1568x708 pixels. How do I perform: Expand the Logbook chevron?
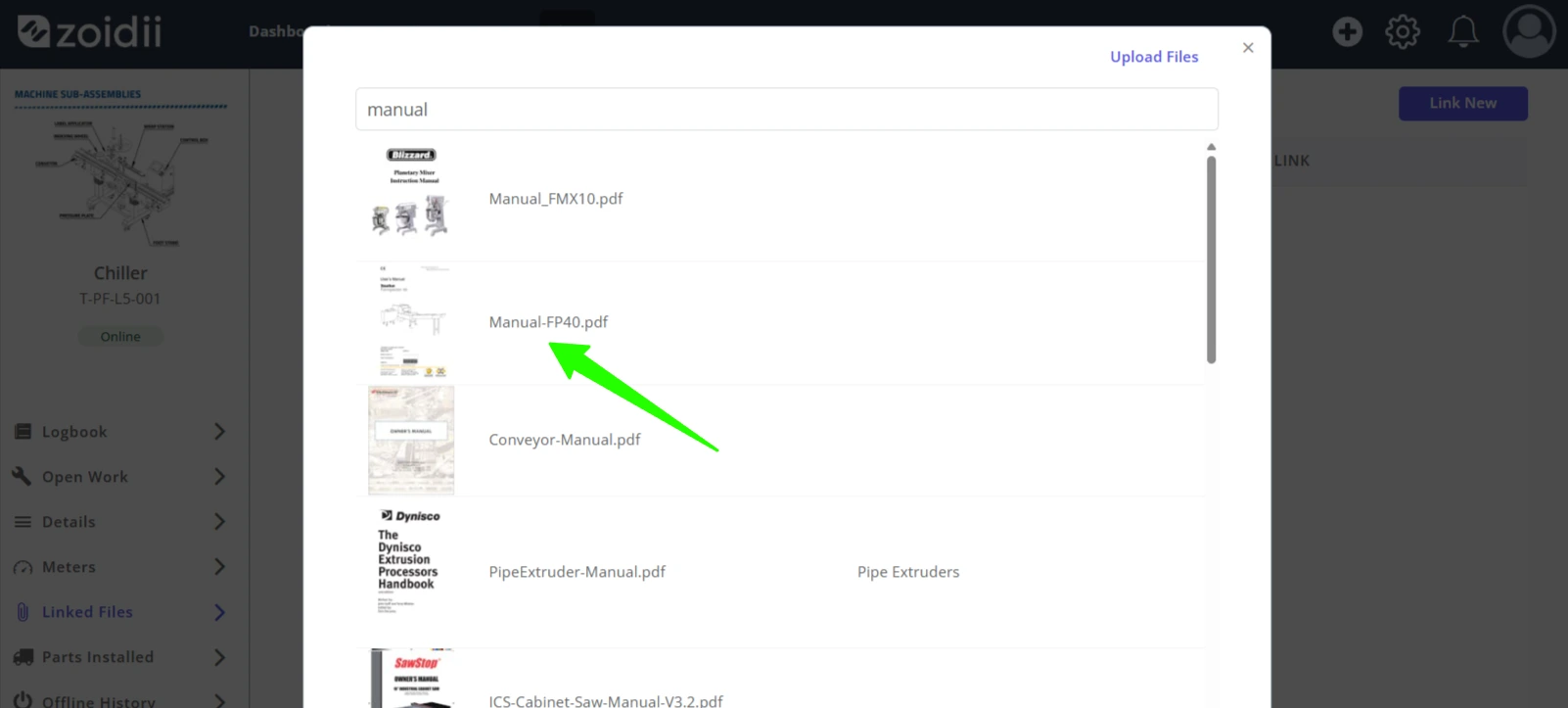coord(219,432)
